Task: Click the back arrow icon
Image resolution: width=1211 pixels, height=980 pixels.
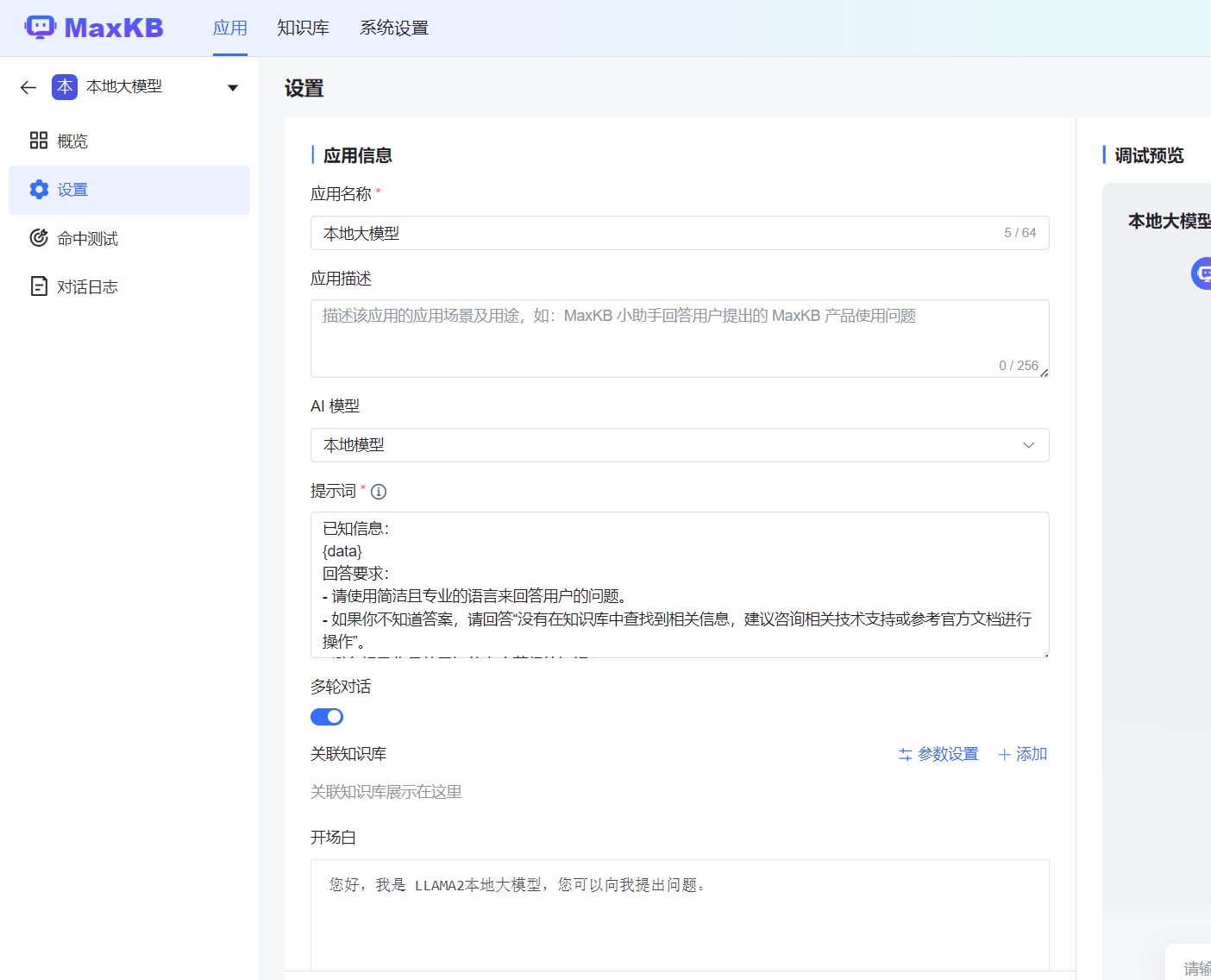Action: pos(28,87)
